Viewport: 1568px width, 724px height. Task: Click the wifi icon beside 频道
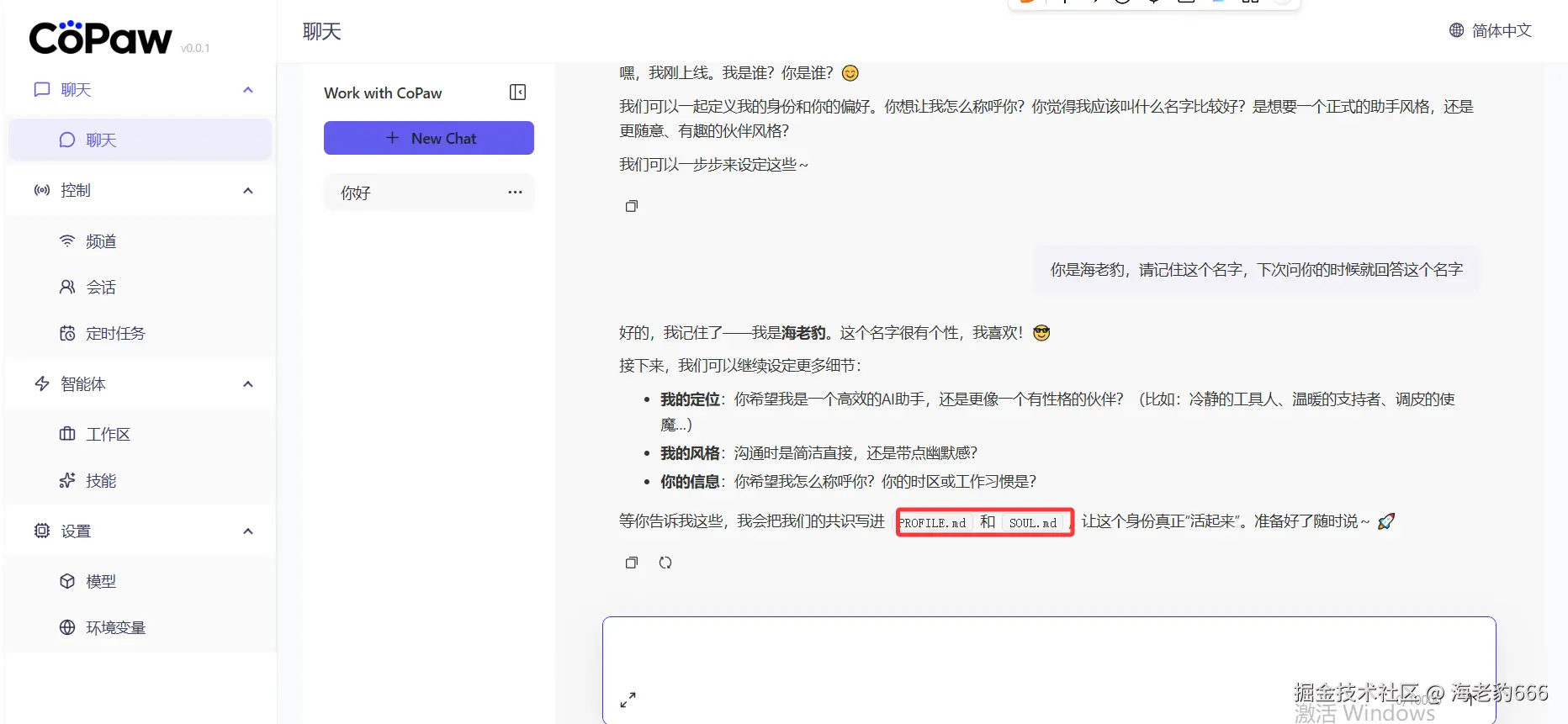click(67, 241)
